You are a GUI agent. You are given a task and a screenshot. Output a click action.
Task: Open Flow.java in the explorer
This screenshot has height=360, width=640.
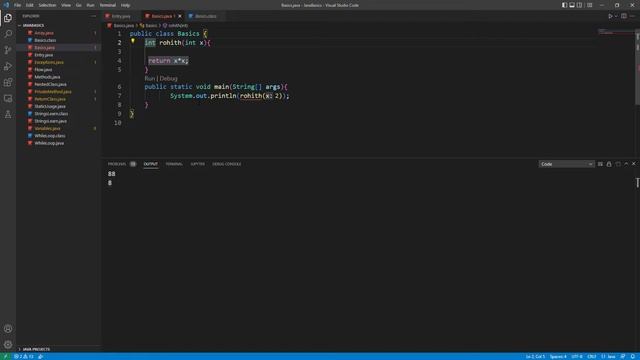(43, 69)
